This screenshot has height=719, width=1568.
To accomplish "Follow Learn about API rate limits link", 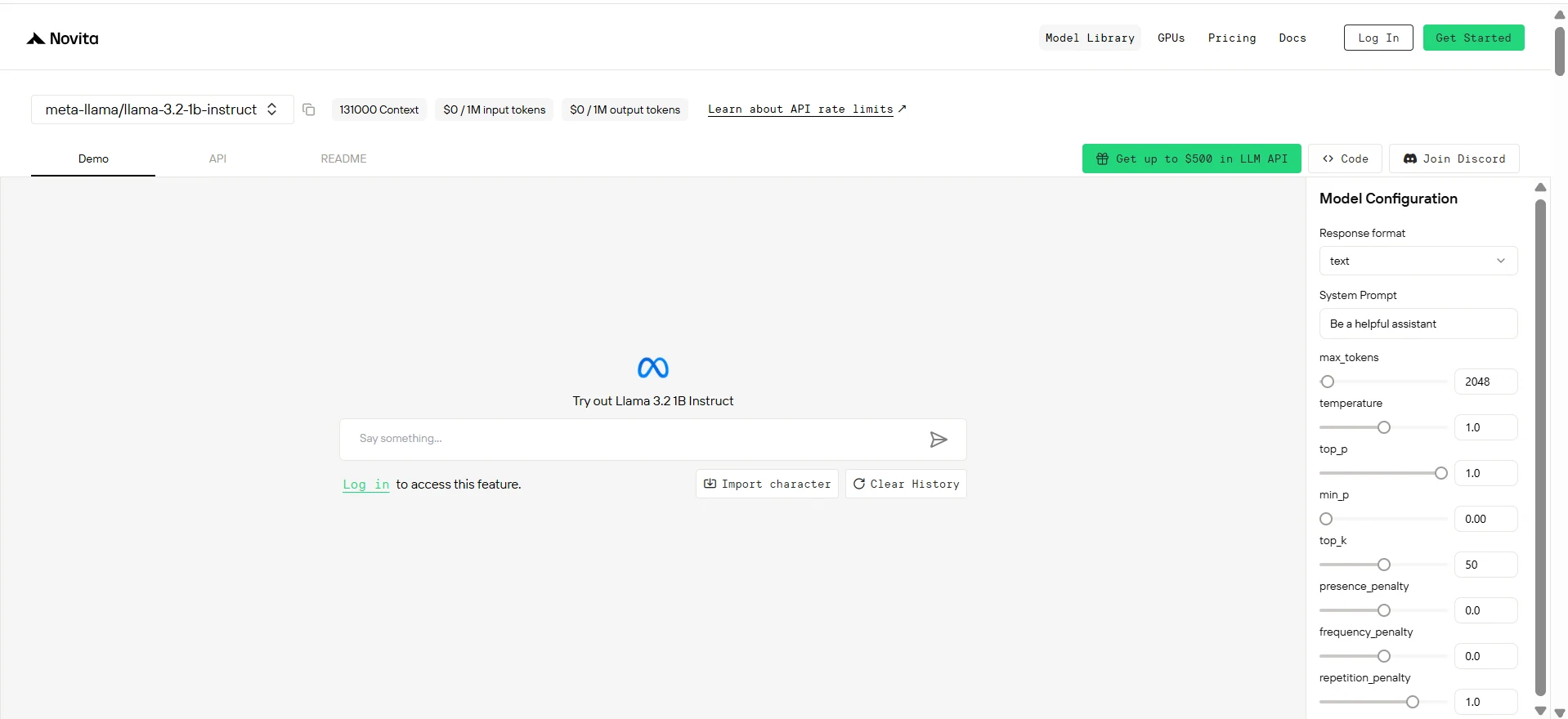I will point(800,109).
